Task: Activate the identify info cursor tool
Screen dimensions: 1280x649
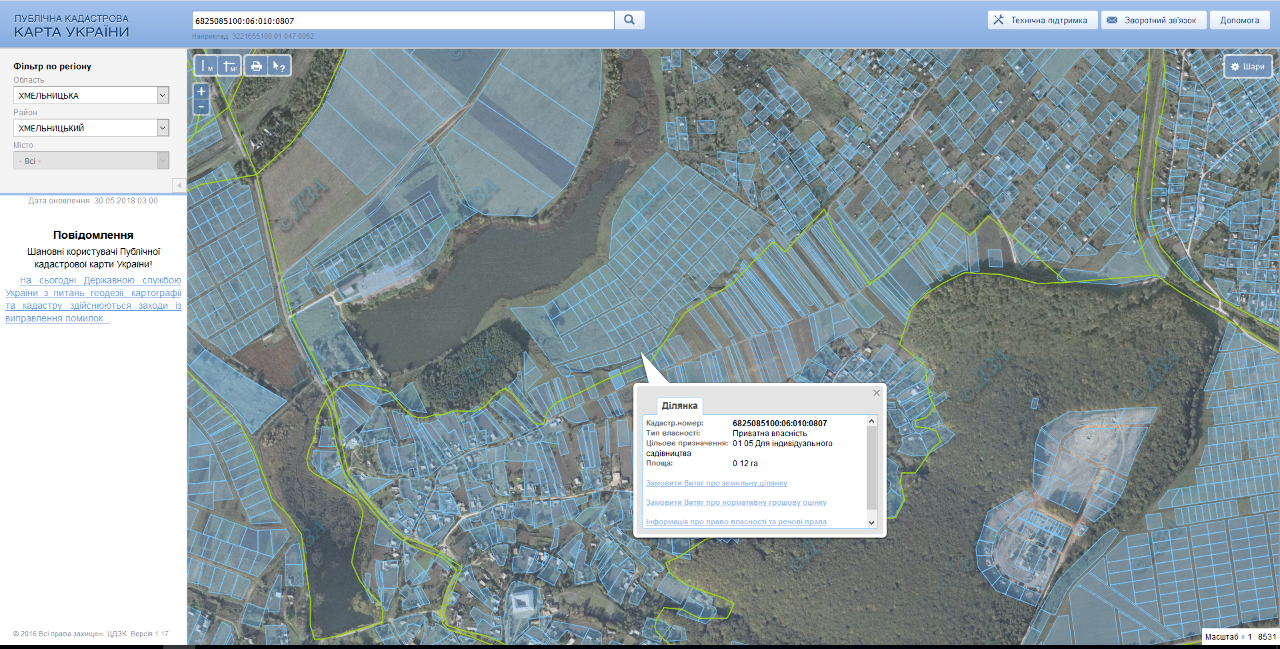Action: [x=280, y=66]
